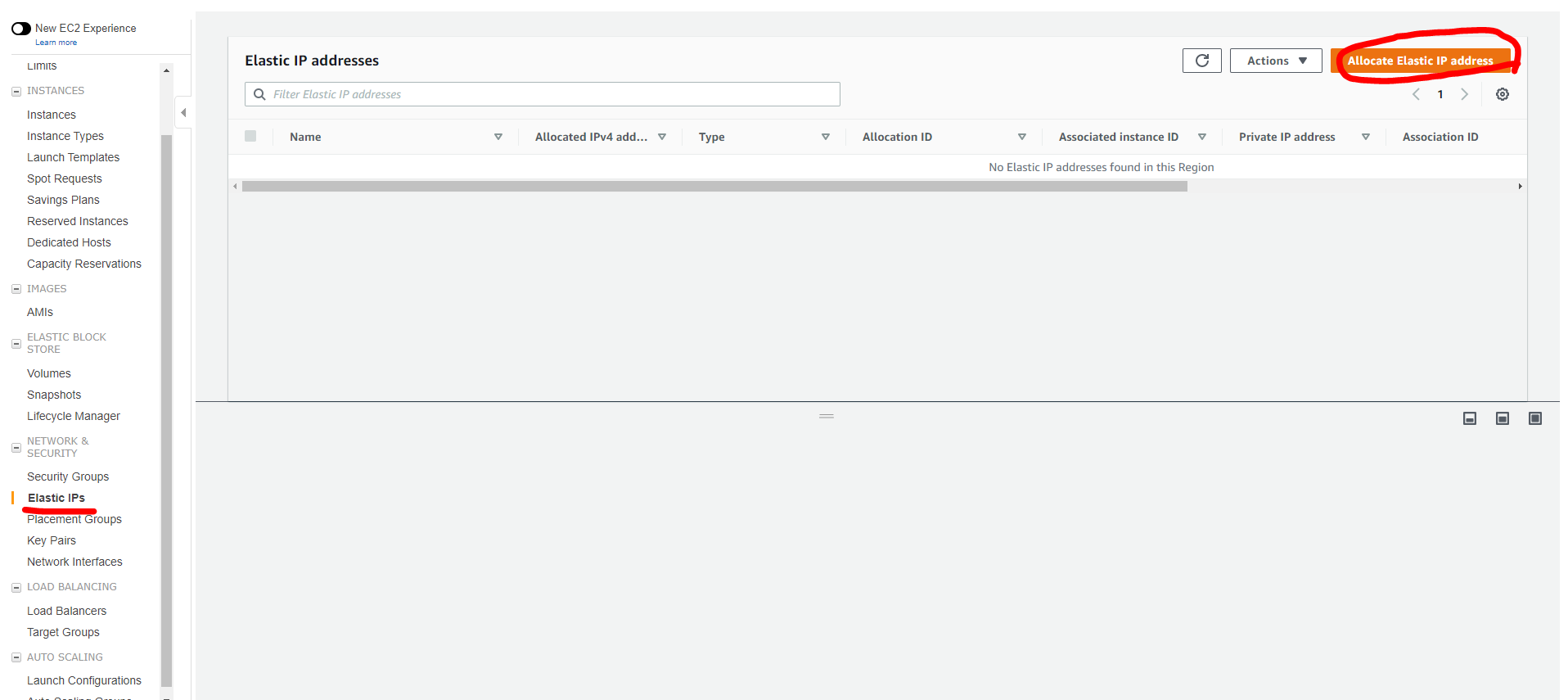Sort by Associated instance ID column arrow
The image size is (1568, 700).
[x=1202, y=137]
